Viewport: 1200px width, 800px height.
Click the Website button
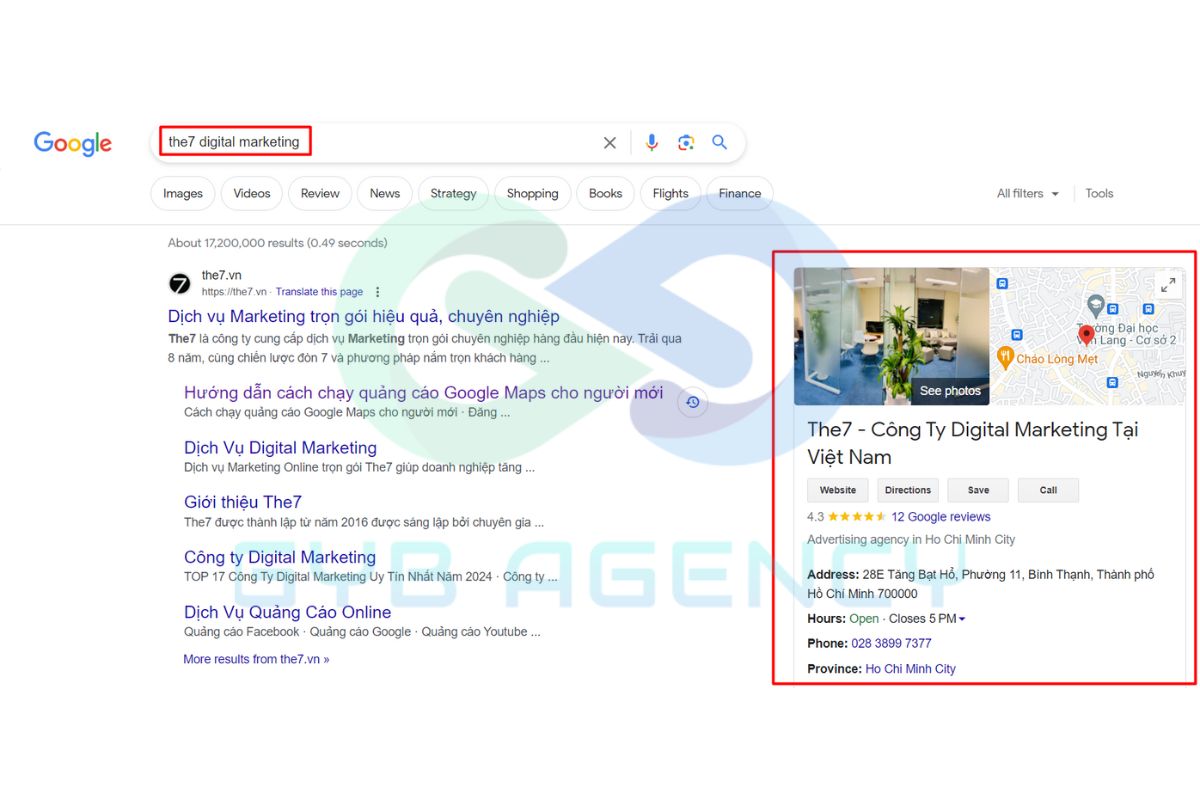click(x=838, y=490)
